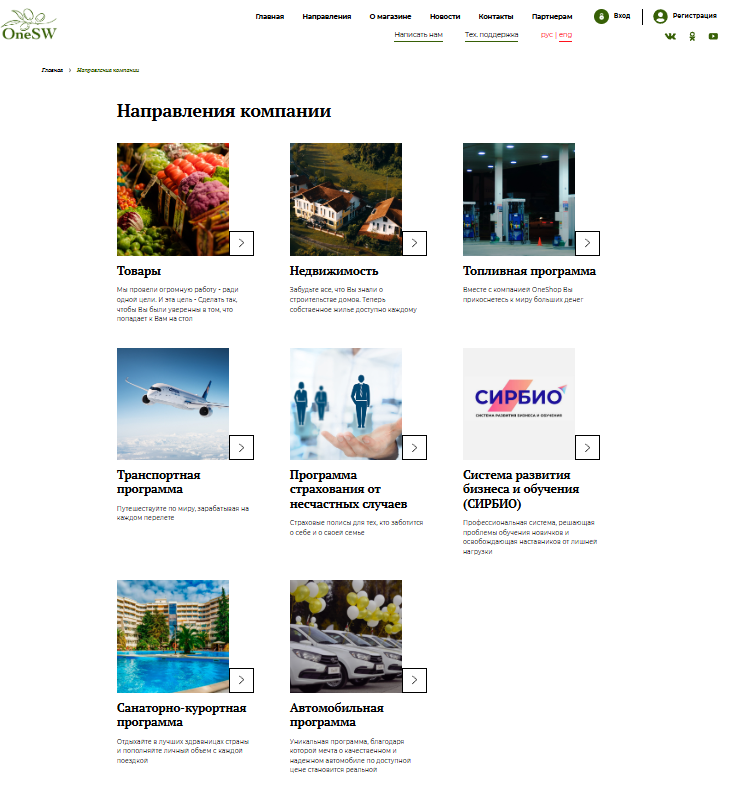Viewport: 753px width, 799px height.
Task: Click description 'Забудьте все, что Вы знали'
Action: tap(353, 300)
